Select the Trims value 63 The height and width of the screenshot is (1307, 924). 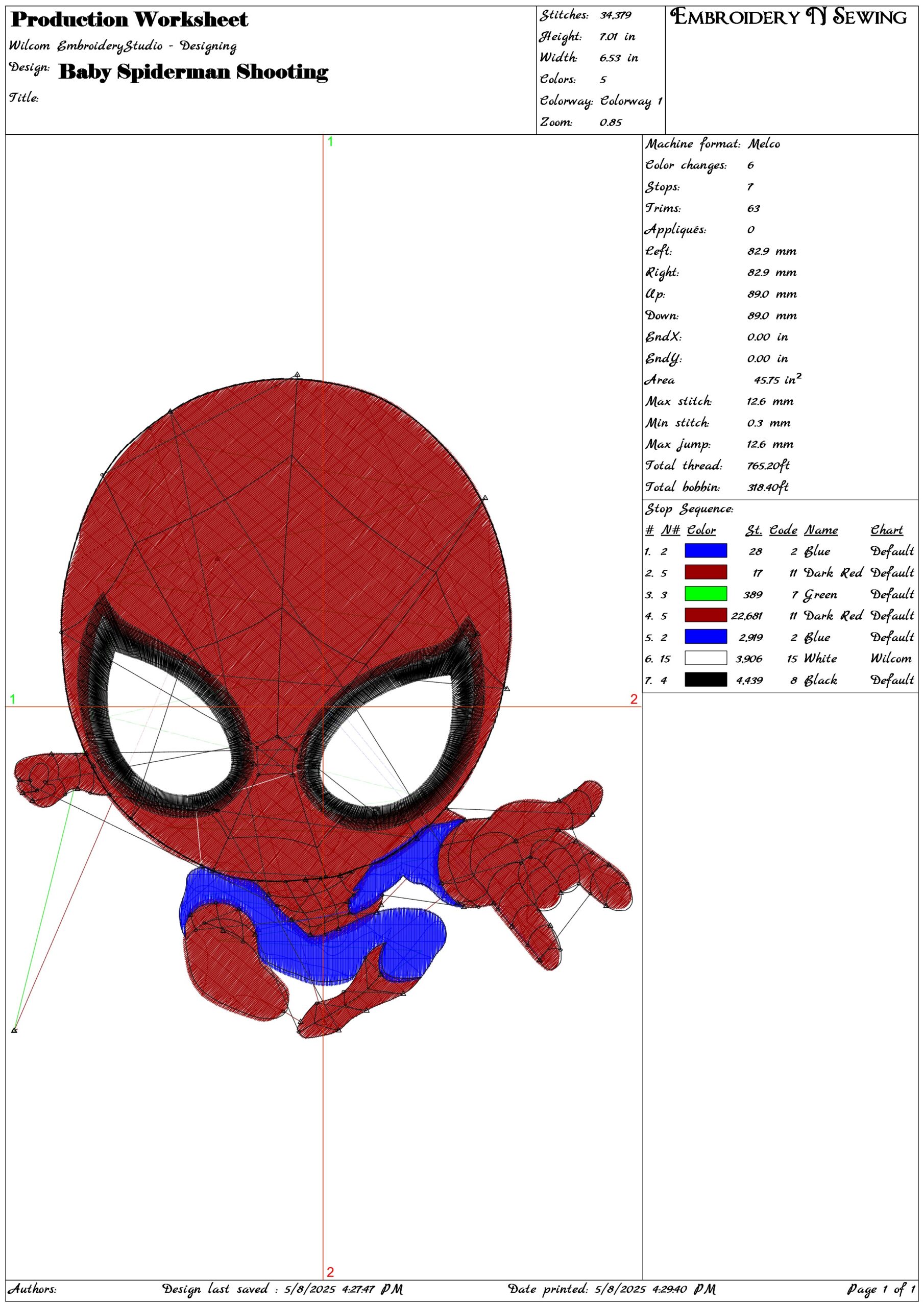tap(754, 208)
